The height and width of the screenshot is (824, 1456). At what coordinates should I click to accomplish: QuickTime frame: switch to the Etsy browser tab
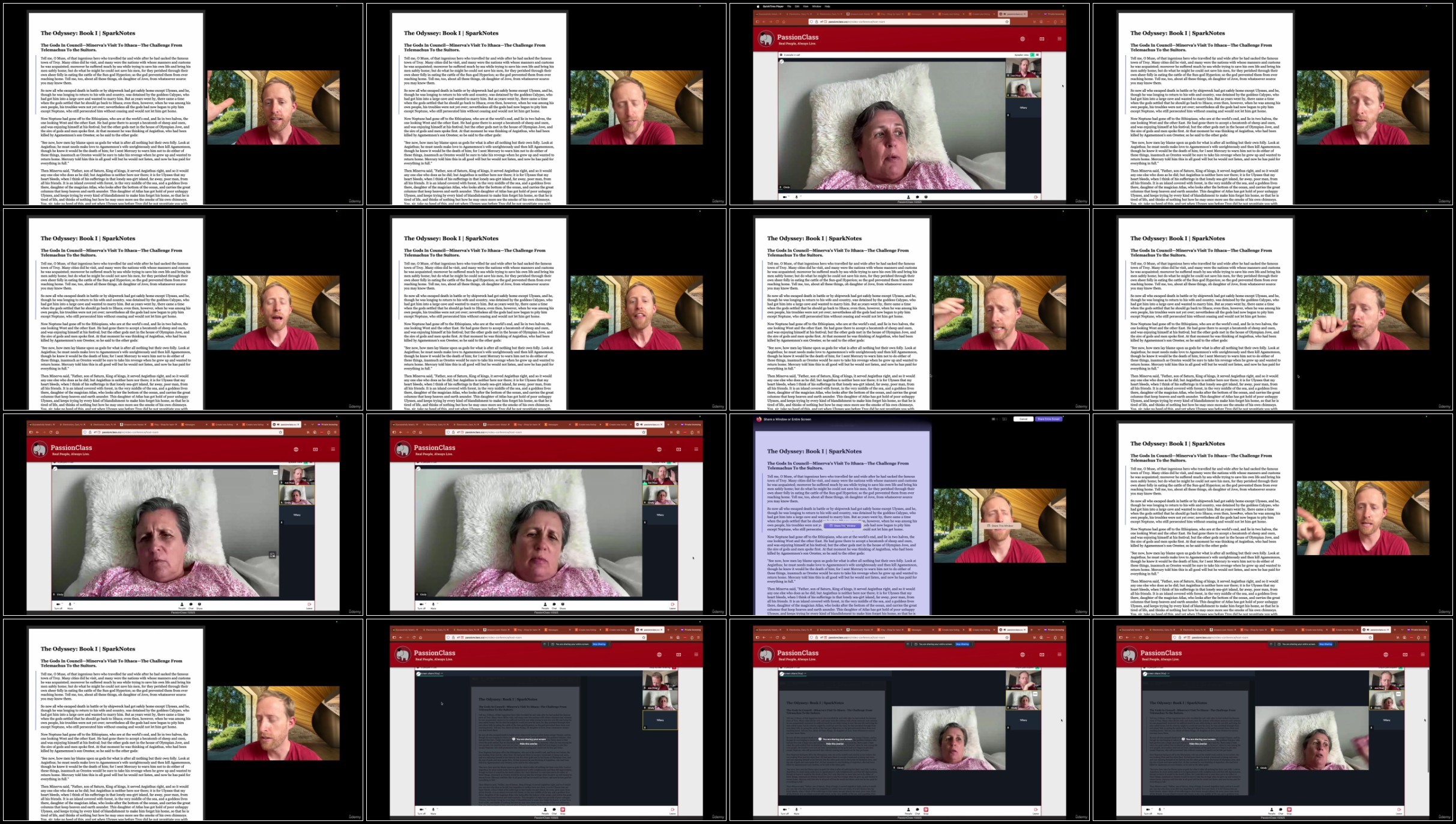pos(890,13)
